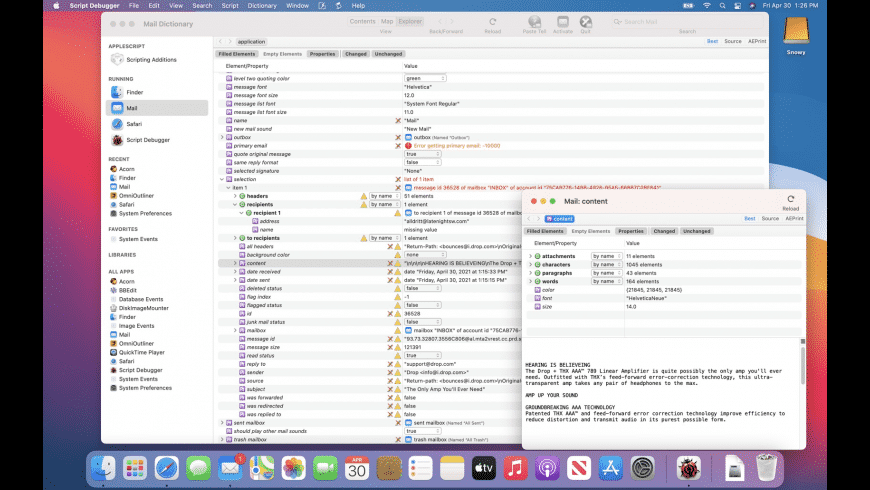Toggle Filled Elements filter in Mail Dictionary
This screenshot has width=870, height=490.
click(x=237, y=54)
